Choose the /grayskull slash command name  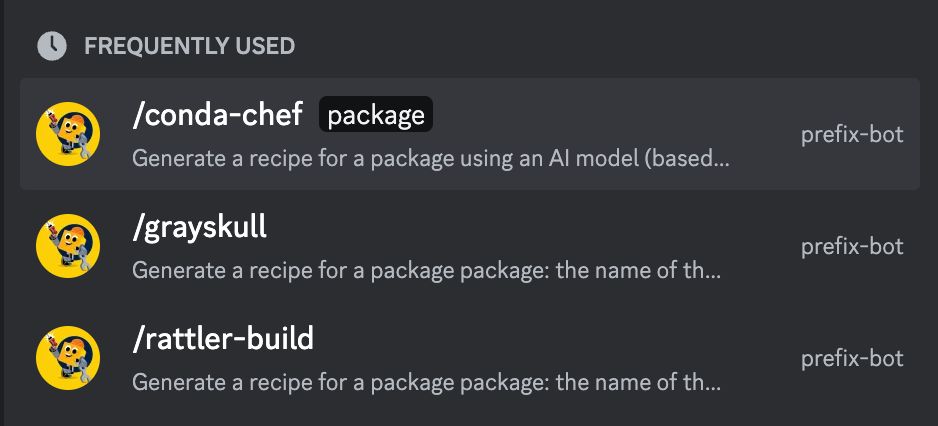pos(200,228)
